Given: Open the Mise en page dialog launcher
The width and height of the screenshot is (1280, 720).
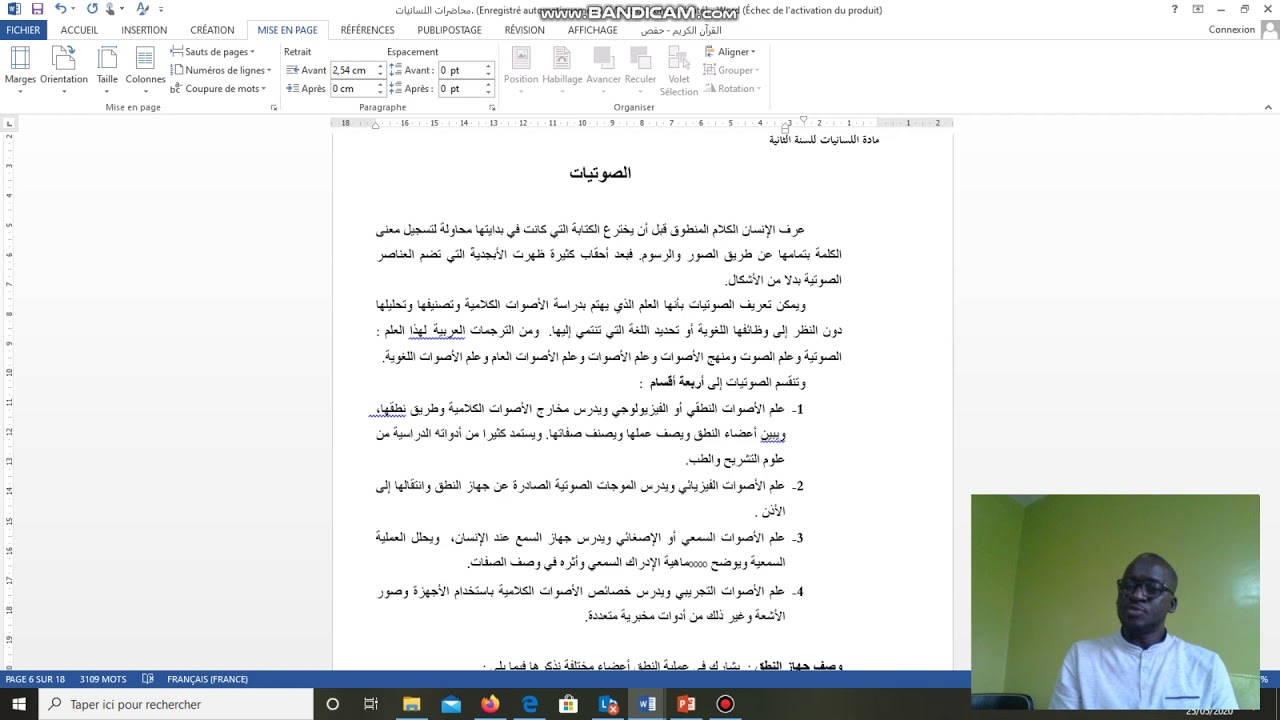Looking at the screenshot, I should tap(274, 107).
